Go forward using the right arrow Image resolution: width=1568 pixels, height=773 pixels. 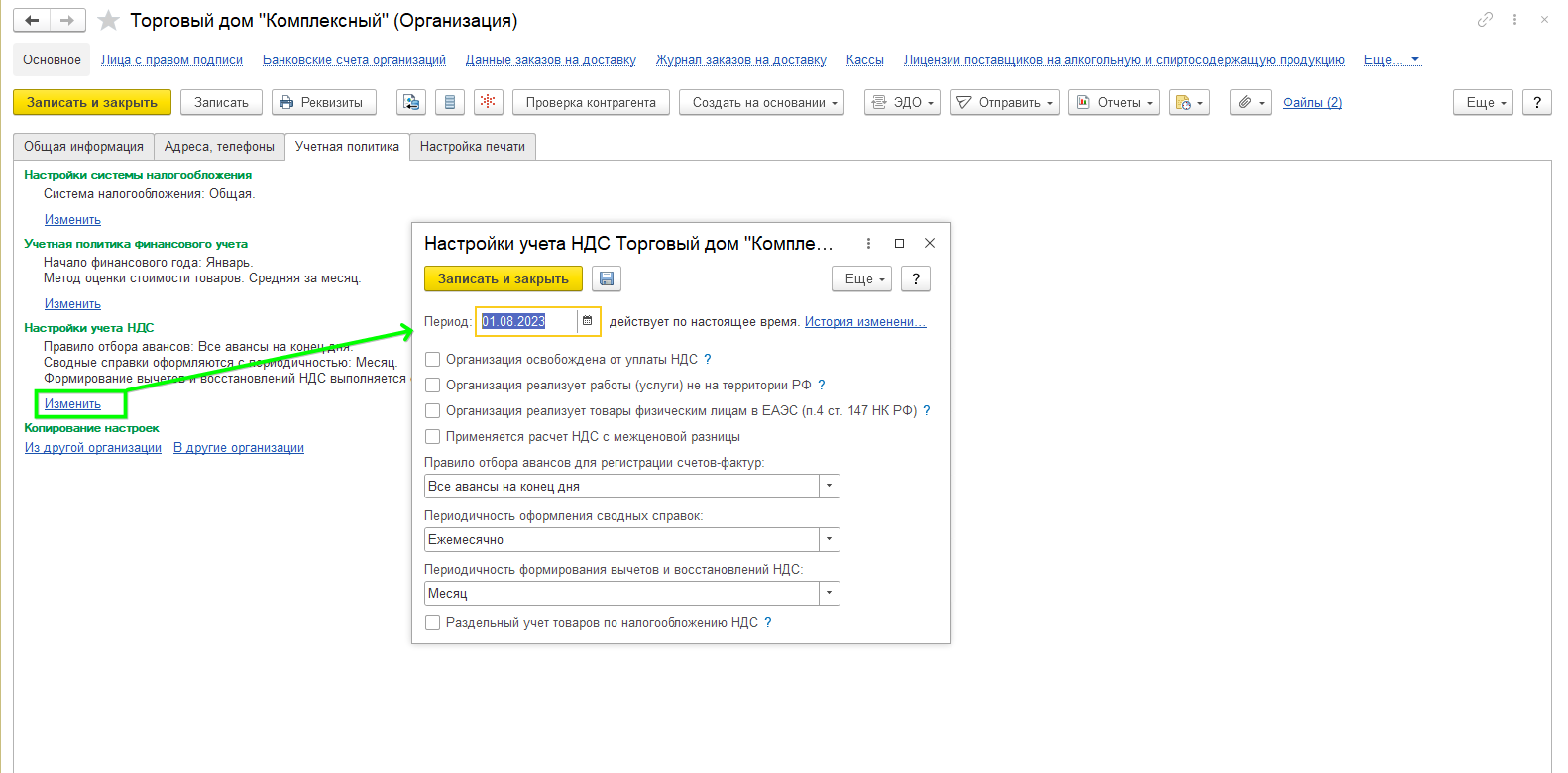pyautogui.click(x=67, y=20)
